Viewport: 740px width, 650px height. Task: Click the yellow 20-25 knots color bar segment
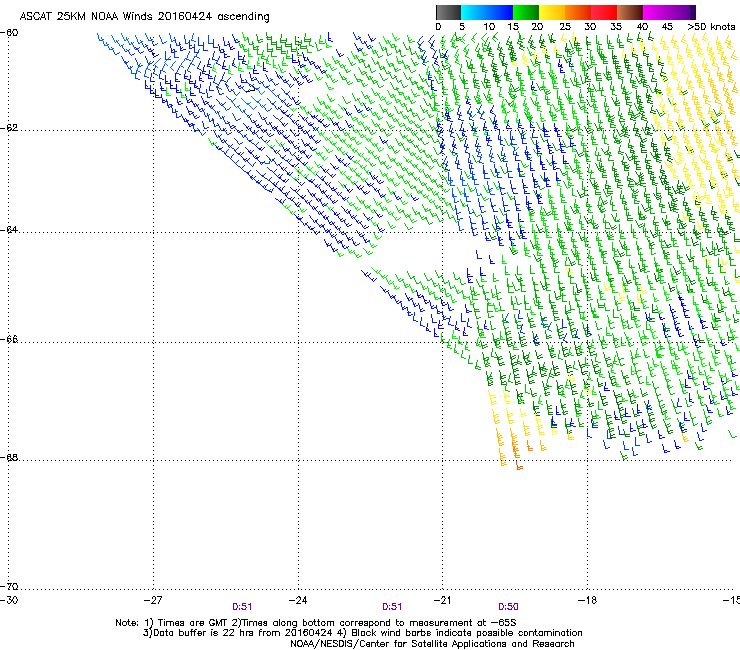(552, 12)
